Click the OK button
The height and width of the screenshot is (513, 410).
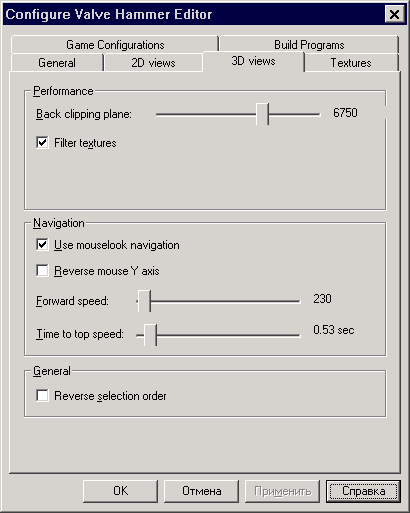(120, 491)
